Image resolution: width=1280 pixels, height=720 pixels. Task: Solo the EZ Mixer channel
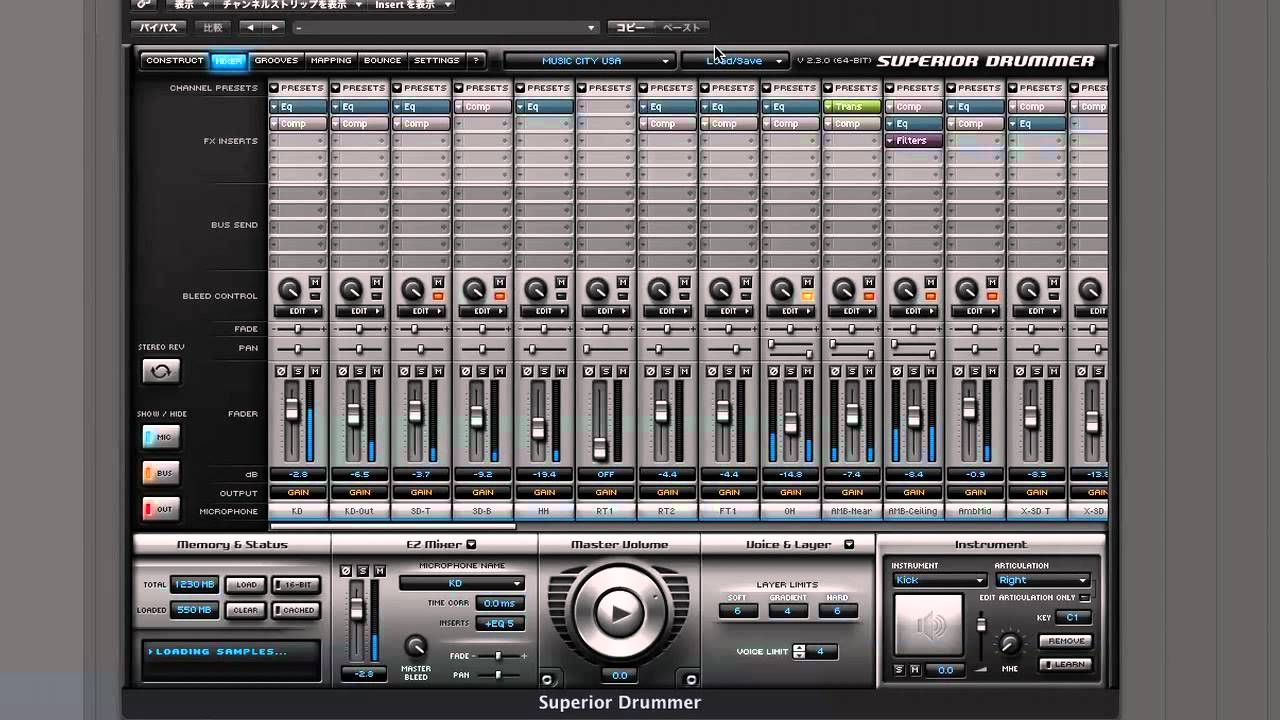[x=362, y=571]
